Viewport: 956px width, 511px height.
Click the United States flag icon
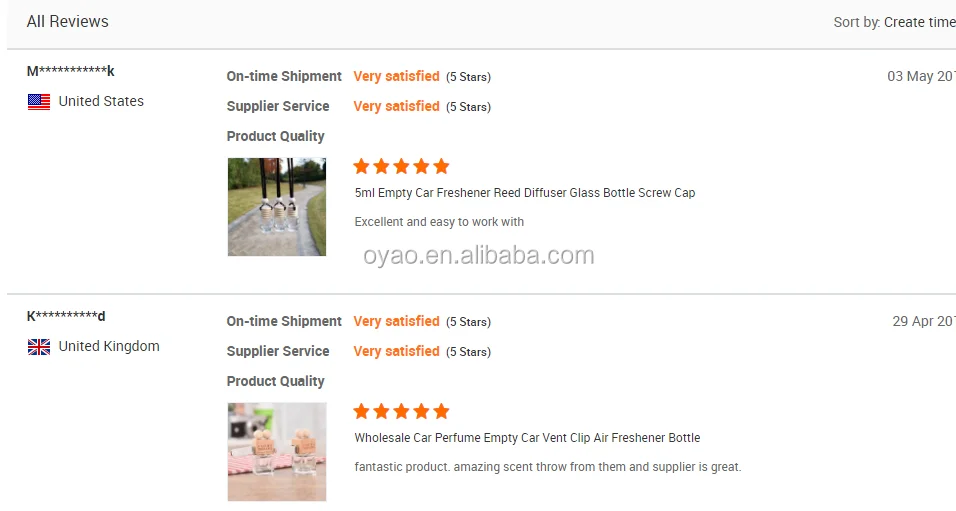tap(39, 101)
